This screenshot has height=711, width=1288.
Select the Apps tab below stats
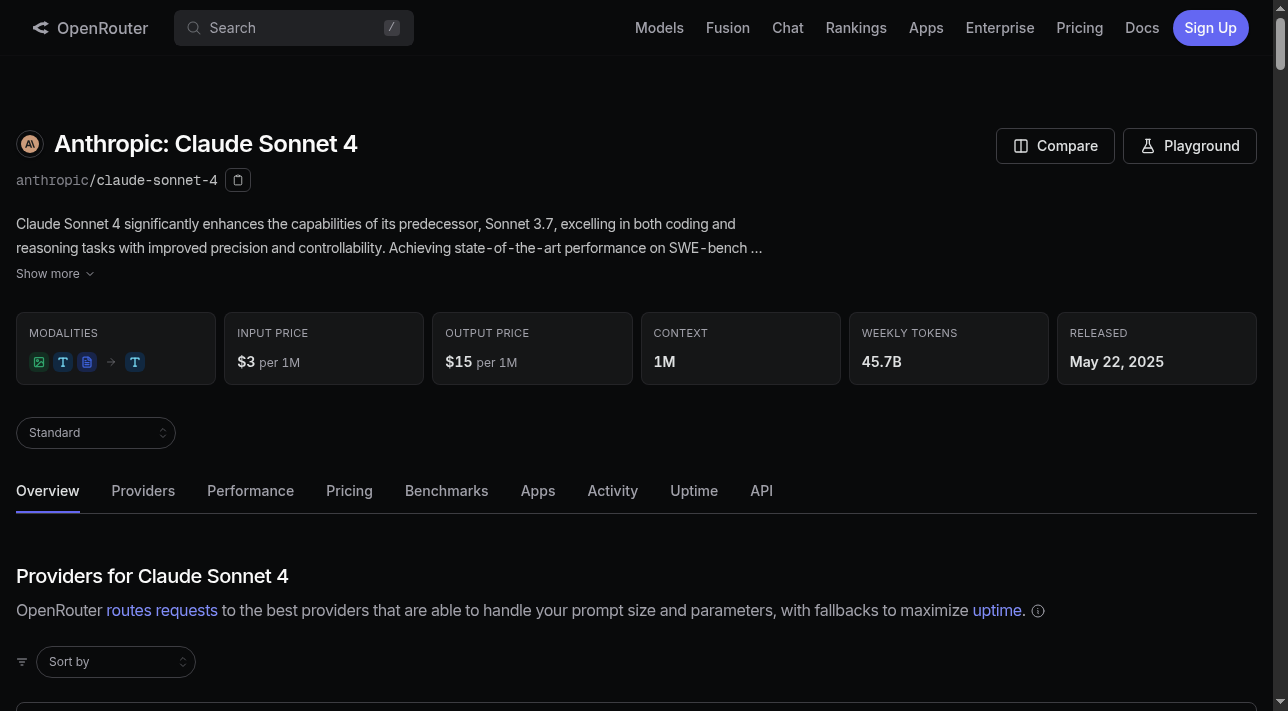(538, 491)
